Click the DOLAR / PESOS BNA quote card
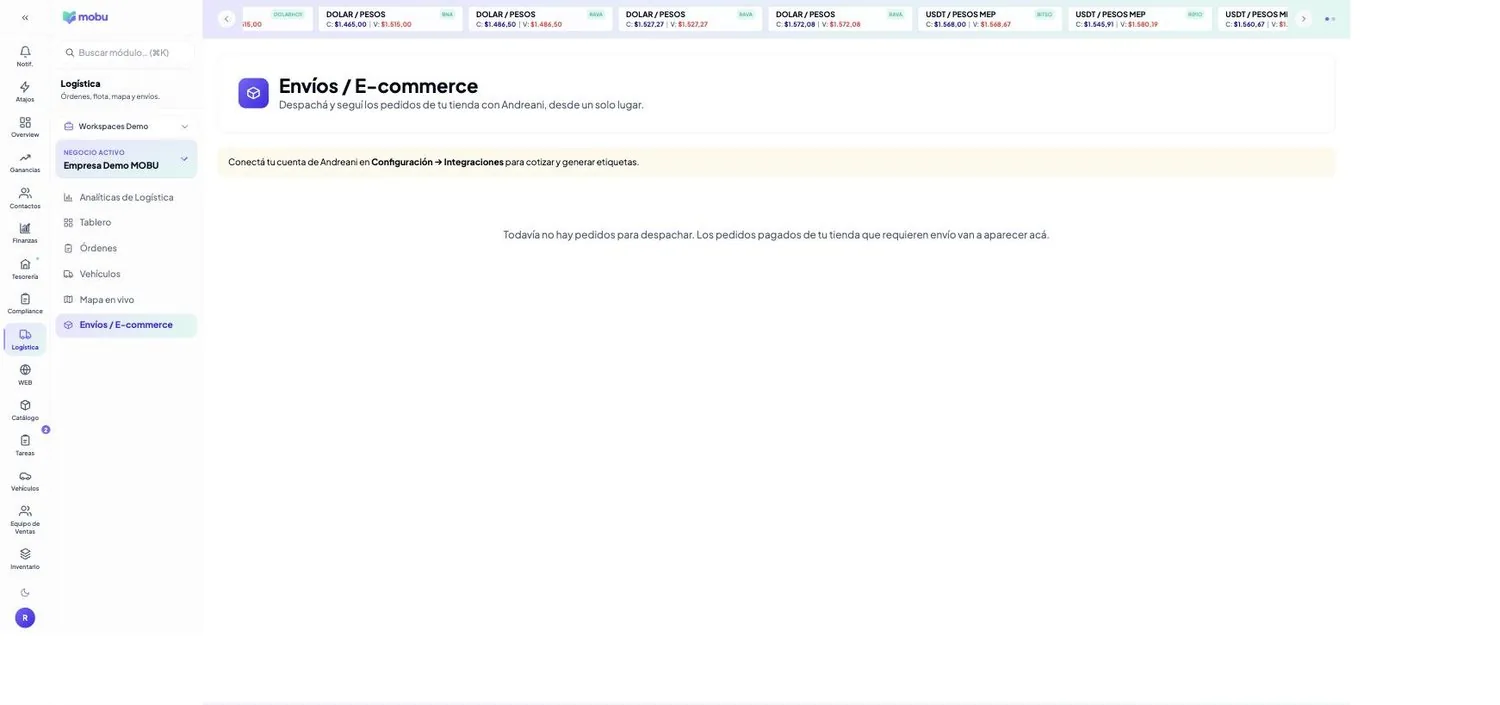This screenshot has width=1500, height=705. pyautogui.click(x=390, y=19)
